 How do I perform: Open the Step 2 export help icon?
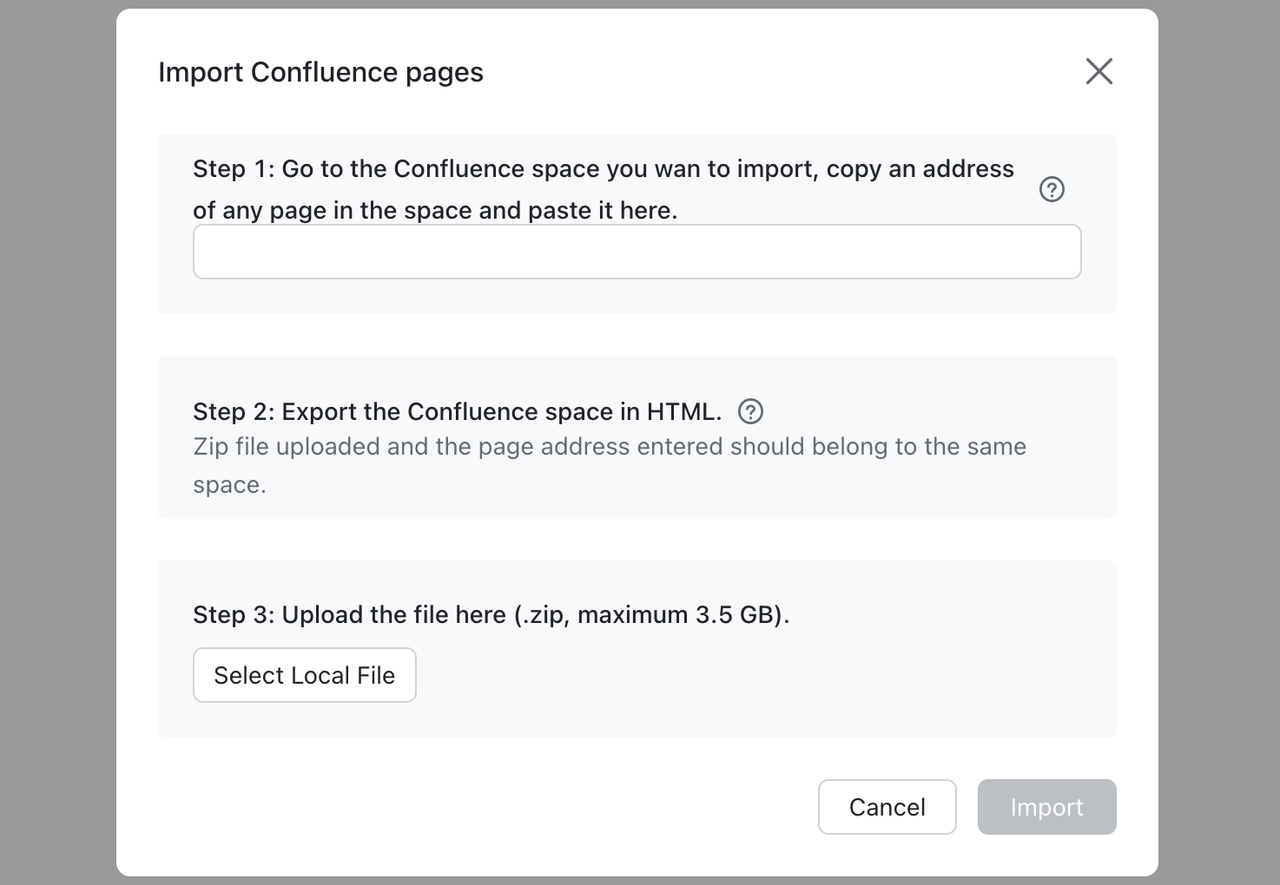[x=750, y=411]
